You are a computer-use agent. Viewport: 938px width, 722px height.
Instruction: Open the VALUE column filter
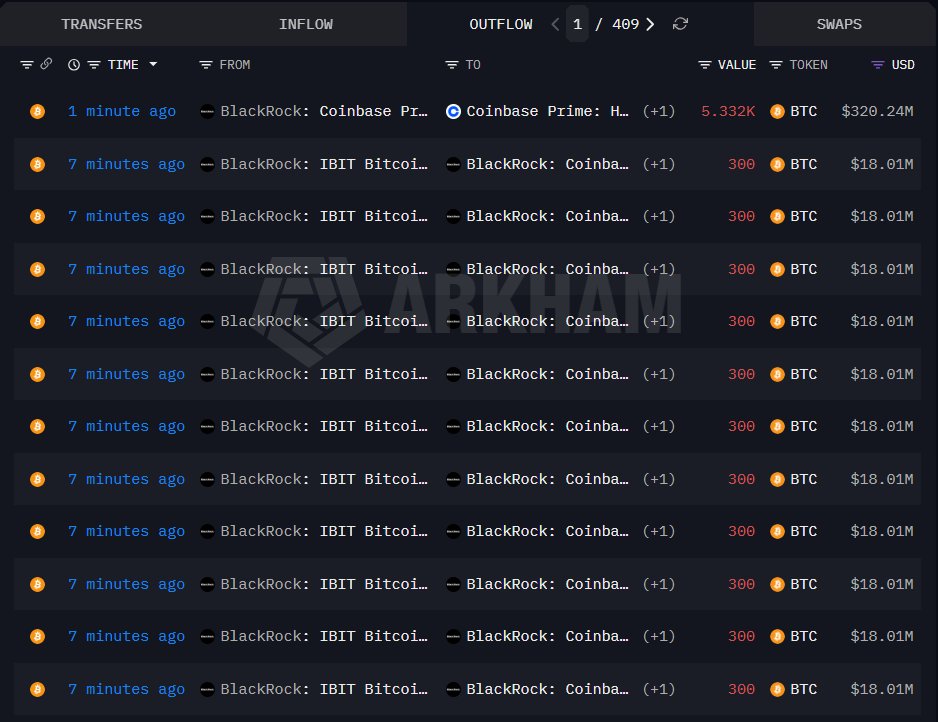[x=705, y=65]
